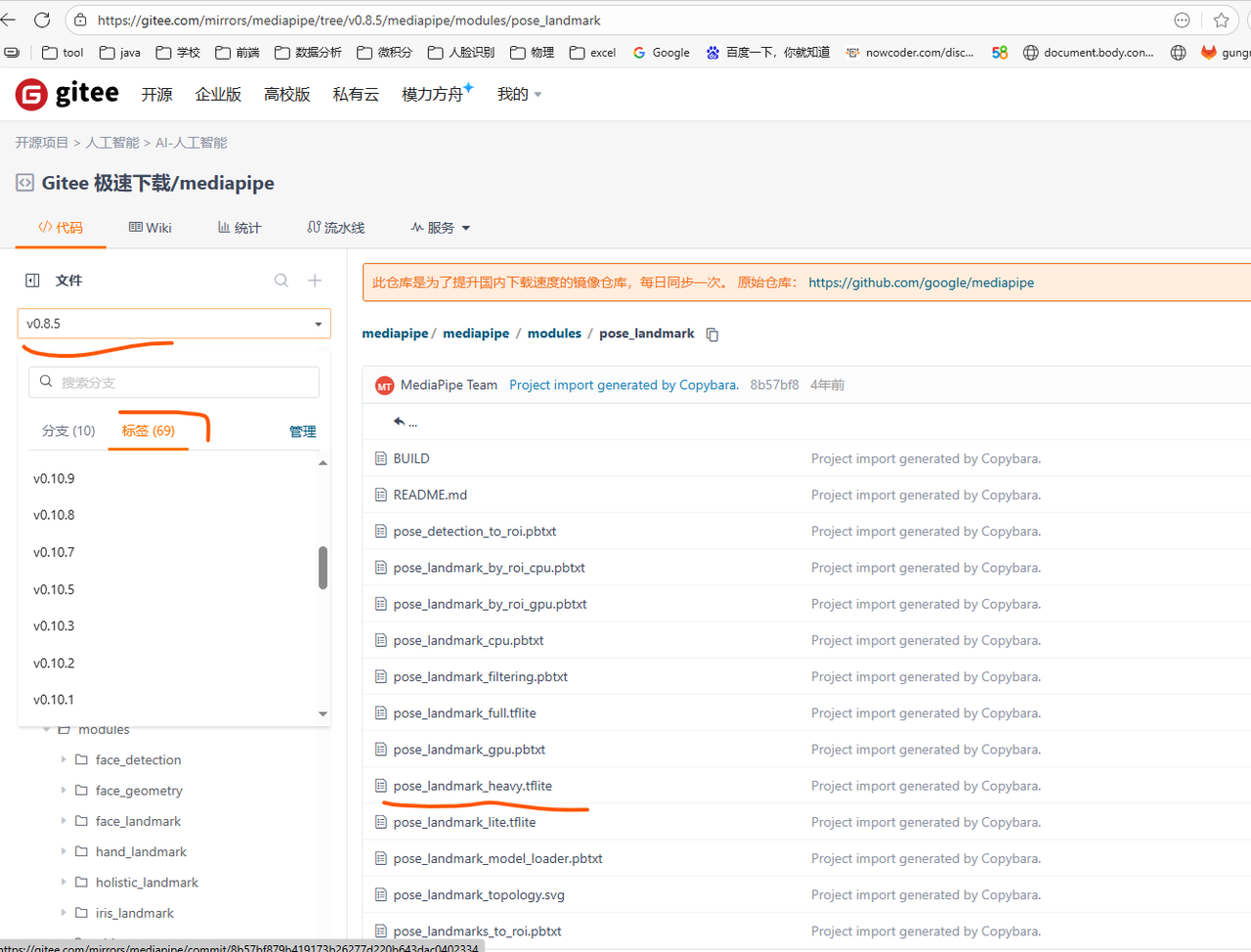The width and height of the screenshot is (1251, 952).
Task: Click 模力方舟 in top navigation
Action: click(432, 94)
